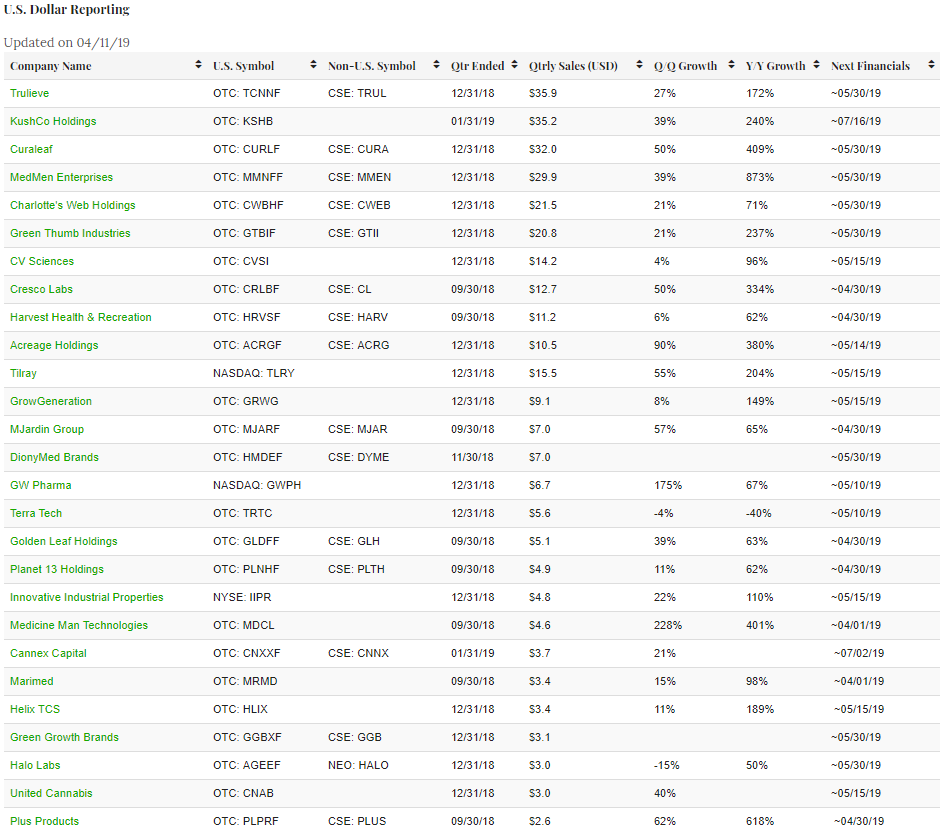The width and height of the screenshot is (950, 833).
Task: Open the Trulieve company link
Action: coord(29,93)
